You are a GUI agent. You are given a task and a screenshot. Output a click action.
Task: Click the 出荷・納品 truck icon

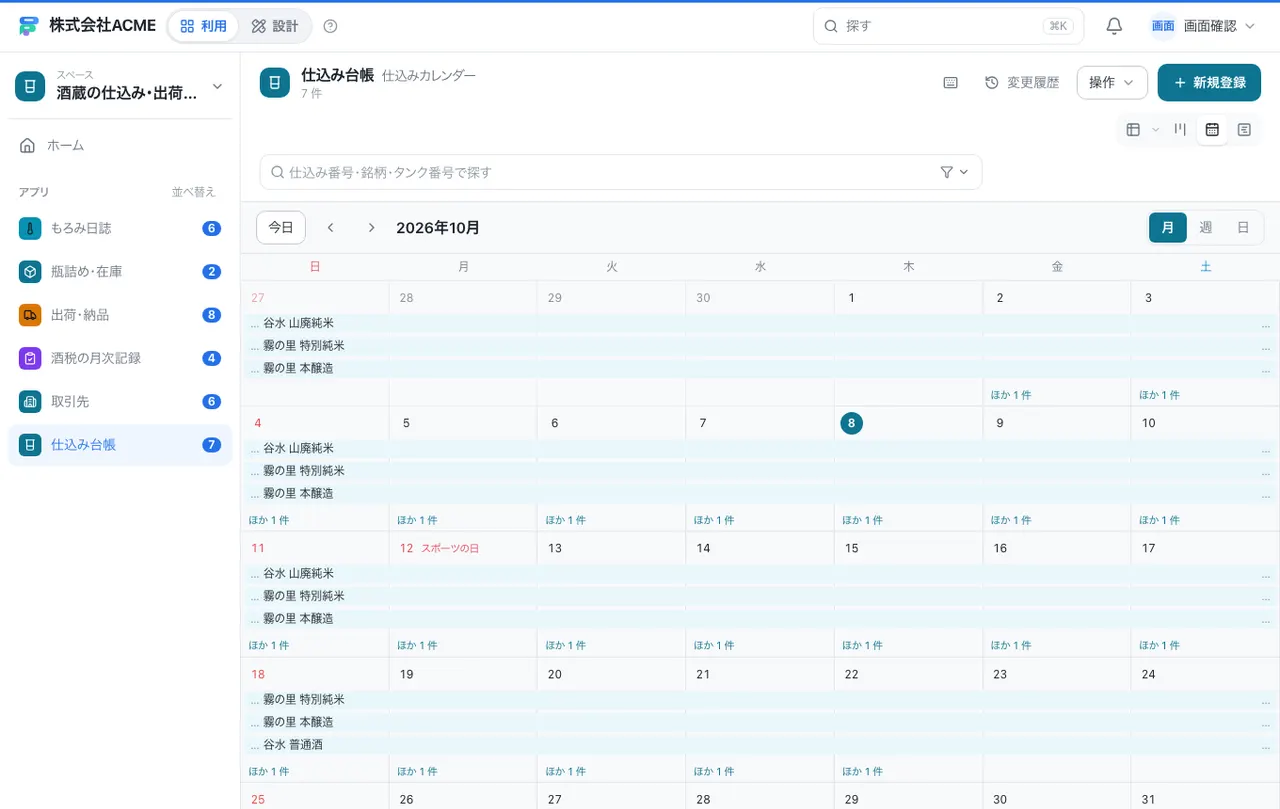click(x=30, y=315)
